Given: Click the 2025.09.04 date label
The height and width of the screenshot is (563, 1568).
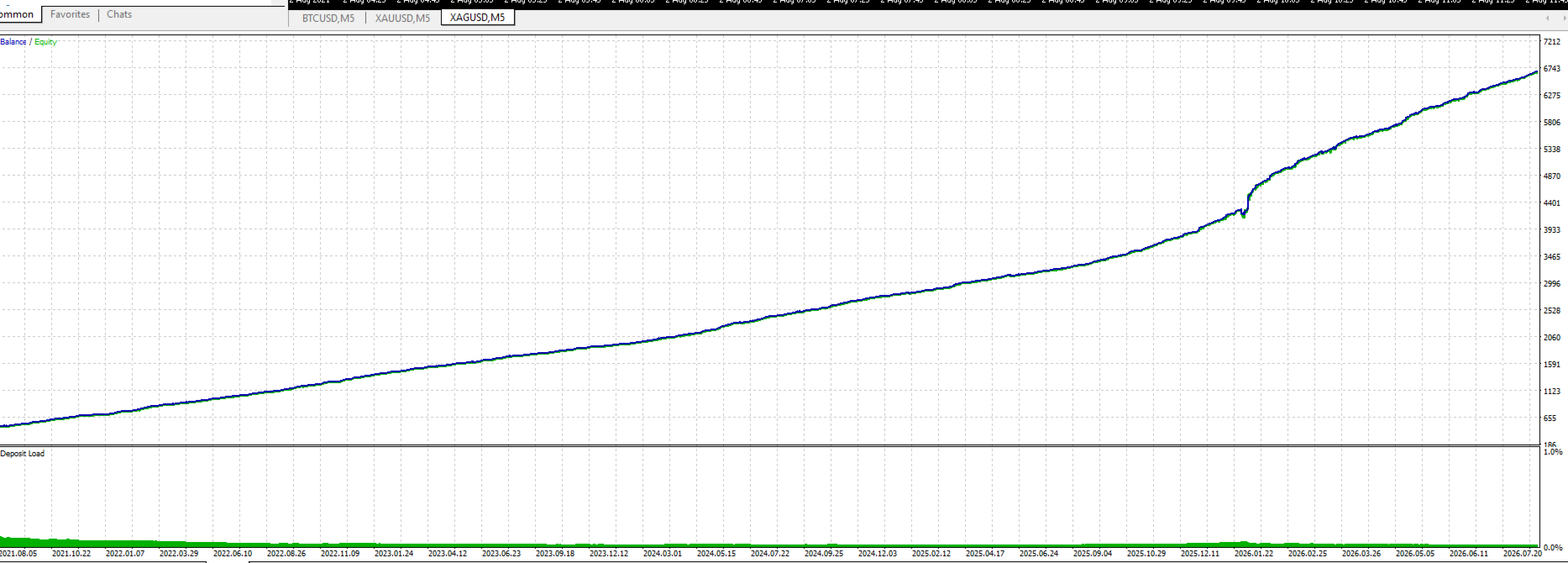Looking at the screenshot, I should tap(1093, 554).
